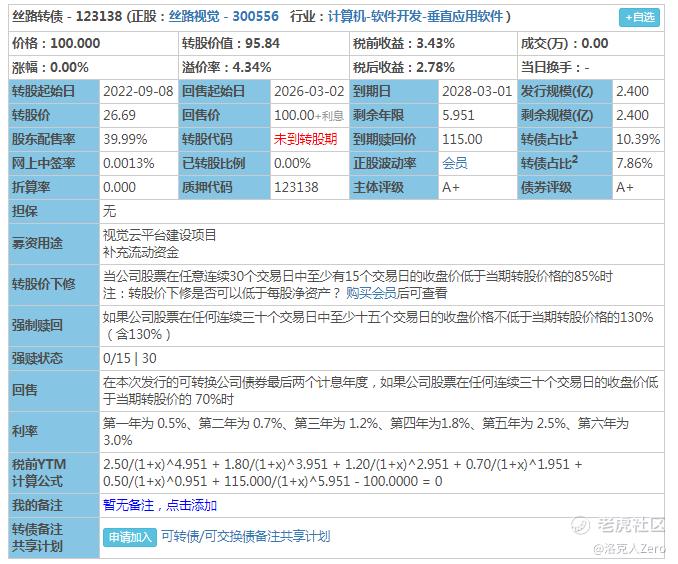678x564 pixels.
Task: Select the 转债占比2 value 7.86%
Action: tap(634, 163)
